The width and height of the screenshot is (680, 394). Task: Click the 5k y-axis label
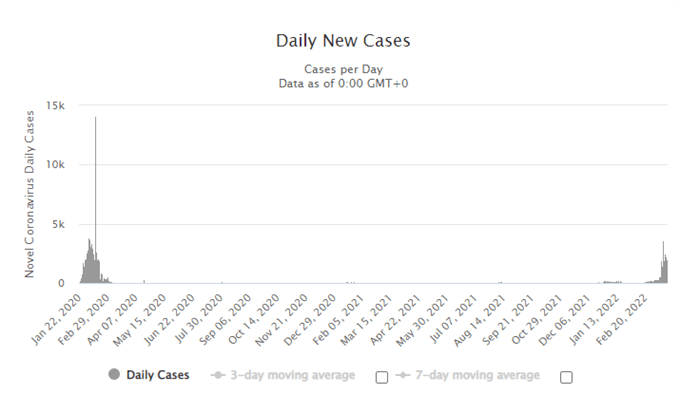(59, 224)
